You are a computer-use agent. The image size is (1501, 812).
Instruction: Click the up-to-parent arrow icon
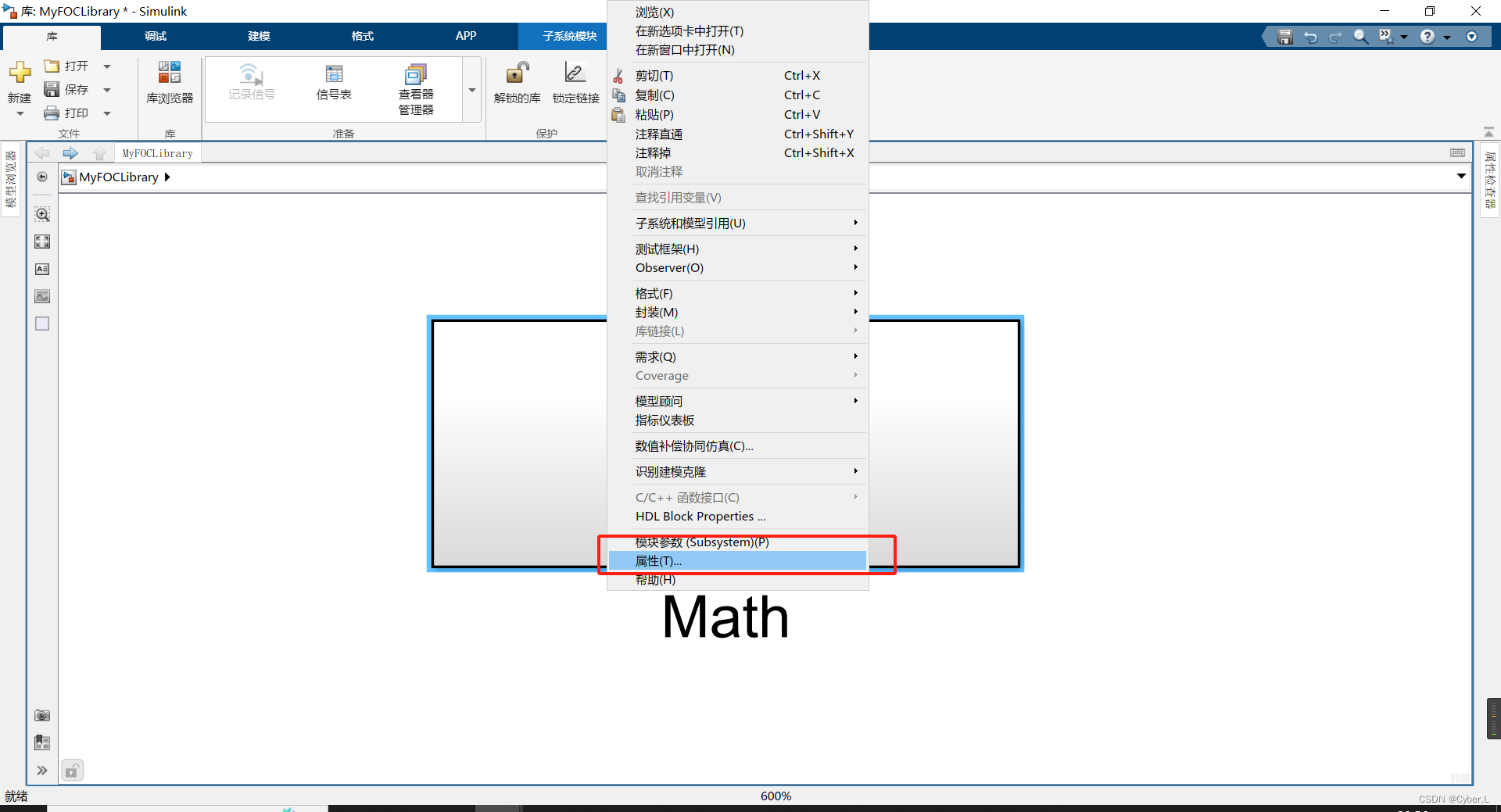99,153
